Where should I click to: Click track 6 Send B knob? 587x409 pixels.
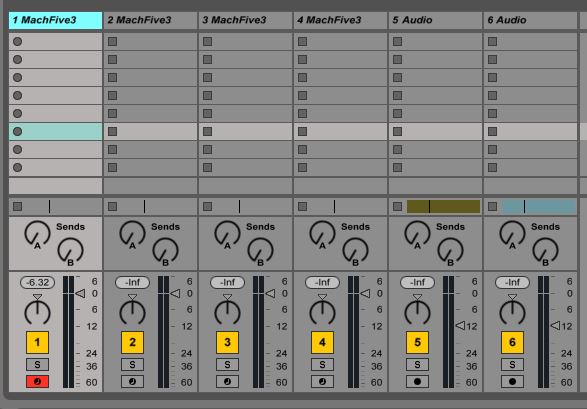545,251
